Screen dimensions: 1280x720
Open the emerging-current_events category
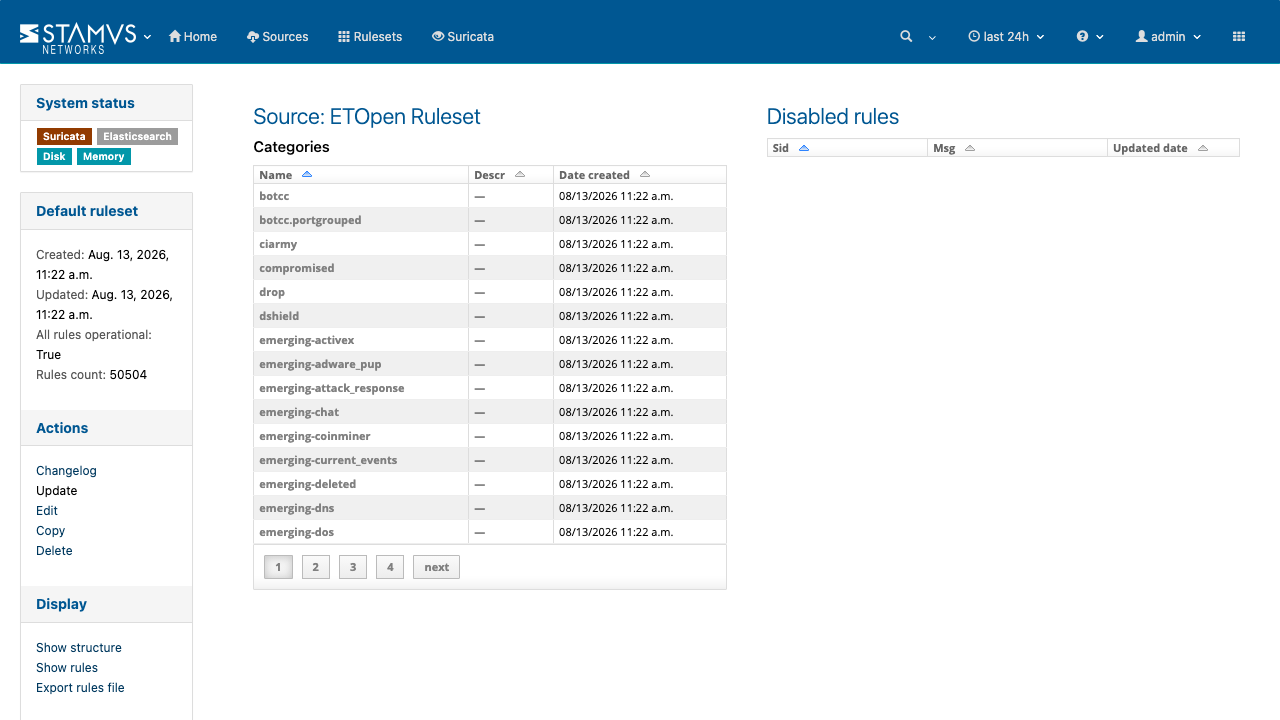[328, 460]
